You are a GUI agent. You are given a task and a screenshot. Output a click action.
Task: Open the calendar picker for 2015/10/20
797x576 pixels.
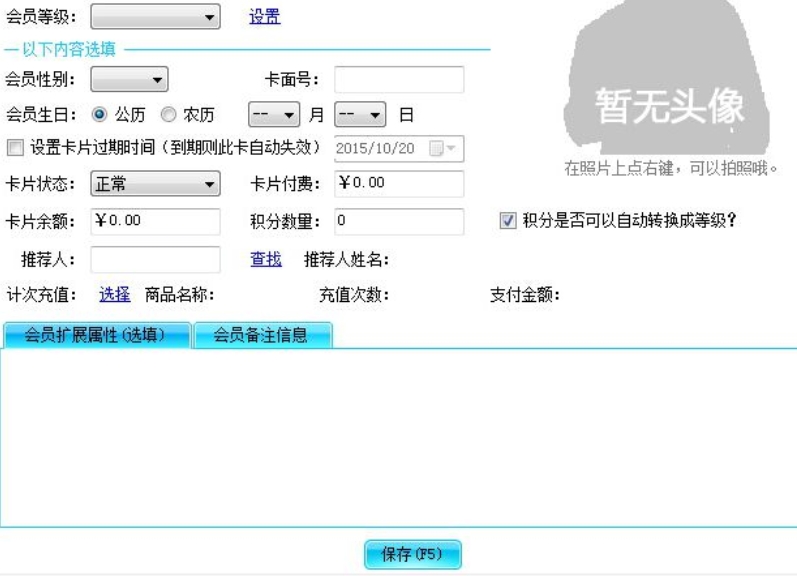point(441,148)
